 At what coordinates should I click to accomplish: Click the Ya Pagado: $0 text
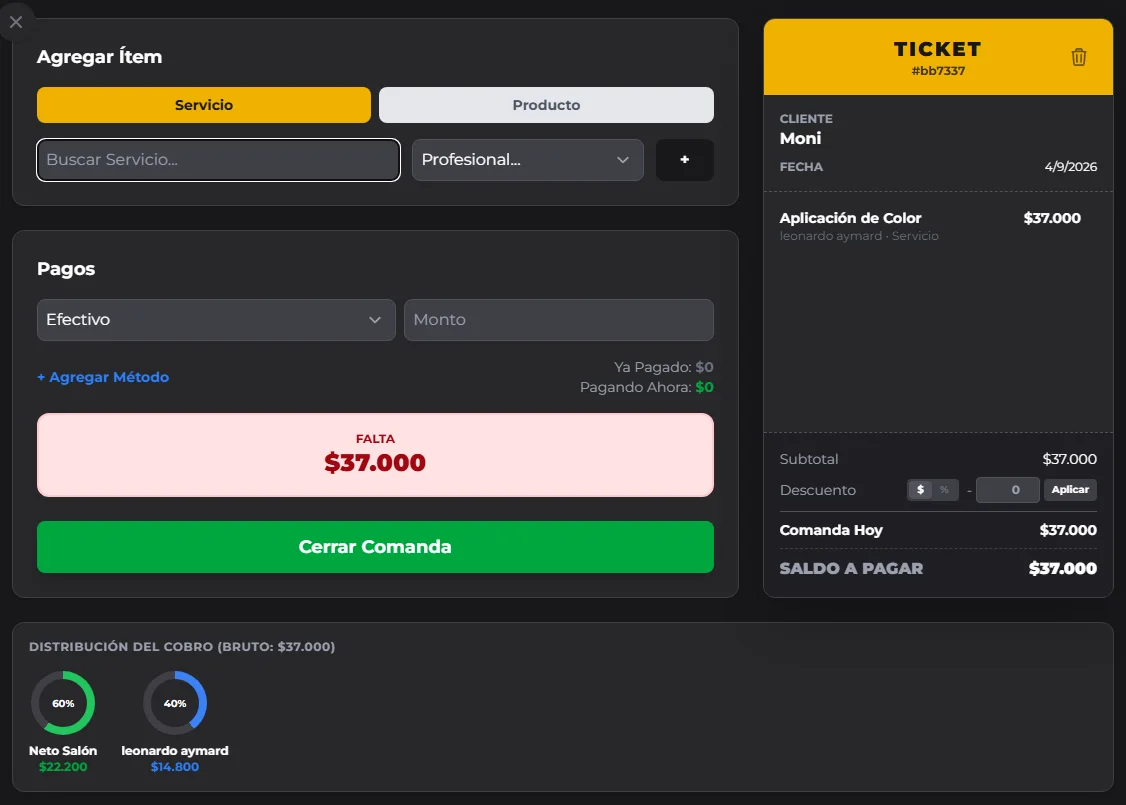click(664, 367)
